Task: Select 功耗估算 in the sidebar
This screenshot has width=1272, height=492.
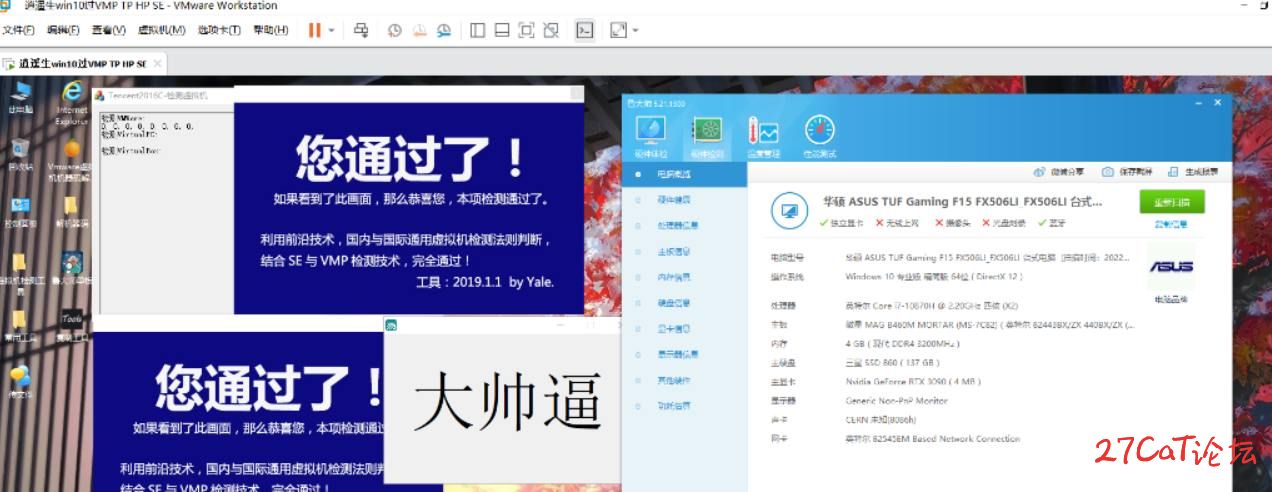Action: coord(684,406)
